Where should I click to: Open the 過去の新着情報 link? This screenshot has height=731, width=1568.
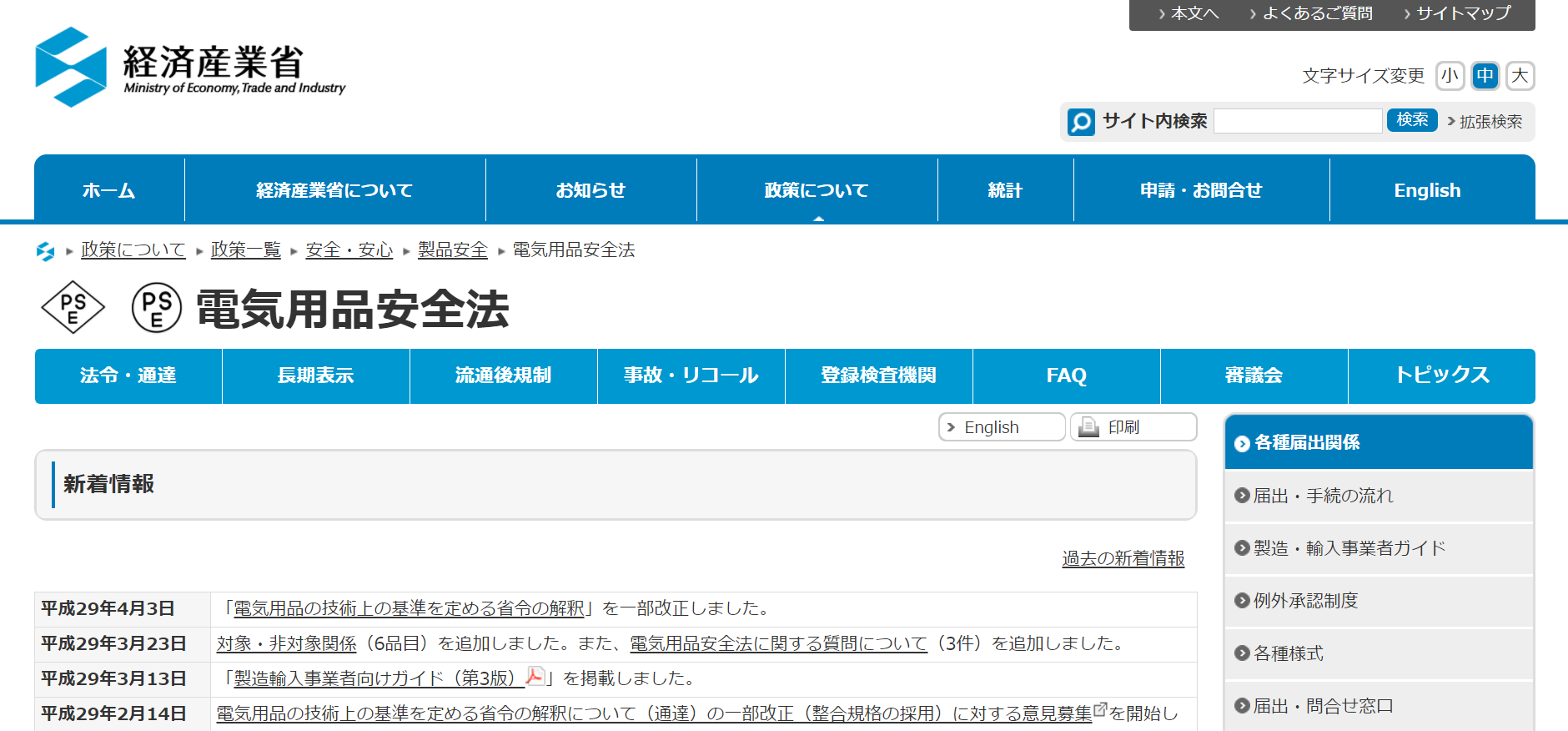[x=1123, y=558]
